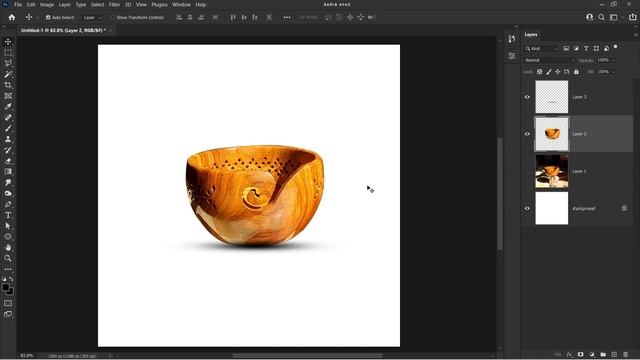The height and width of the screenshot is (360, 640).
Task: Hide Layer 2 with its eye icon
Action: click(x=527, y=134)
